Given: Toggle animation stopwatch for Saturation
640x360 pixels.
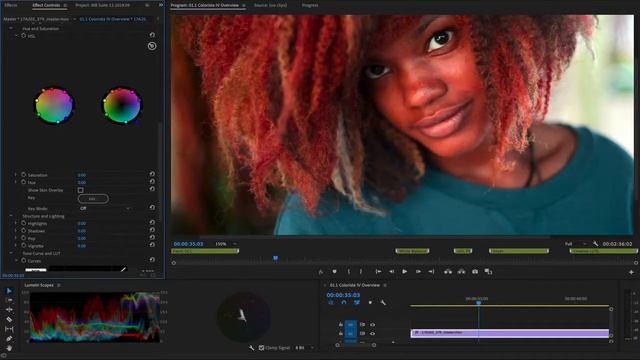Looking at the screenshot, I should (x=24, y=175).
